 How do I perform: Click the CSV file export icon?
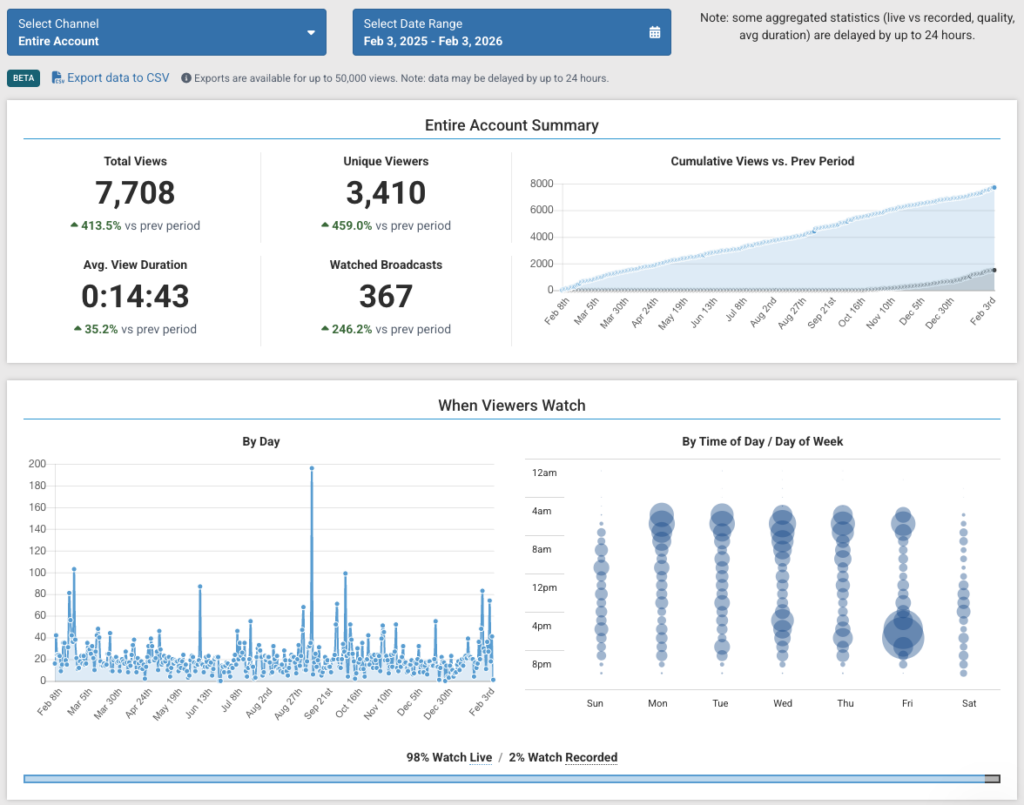tap(58, 78)
